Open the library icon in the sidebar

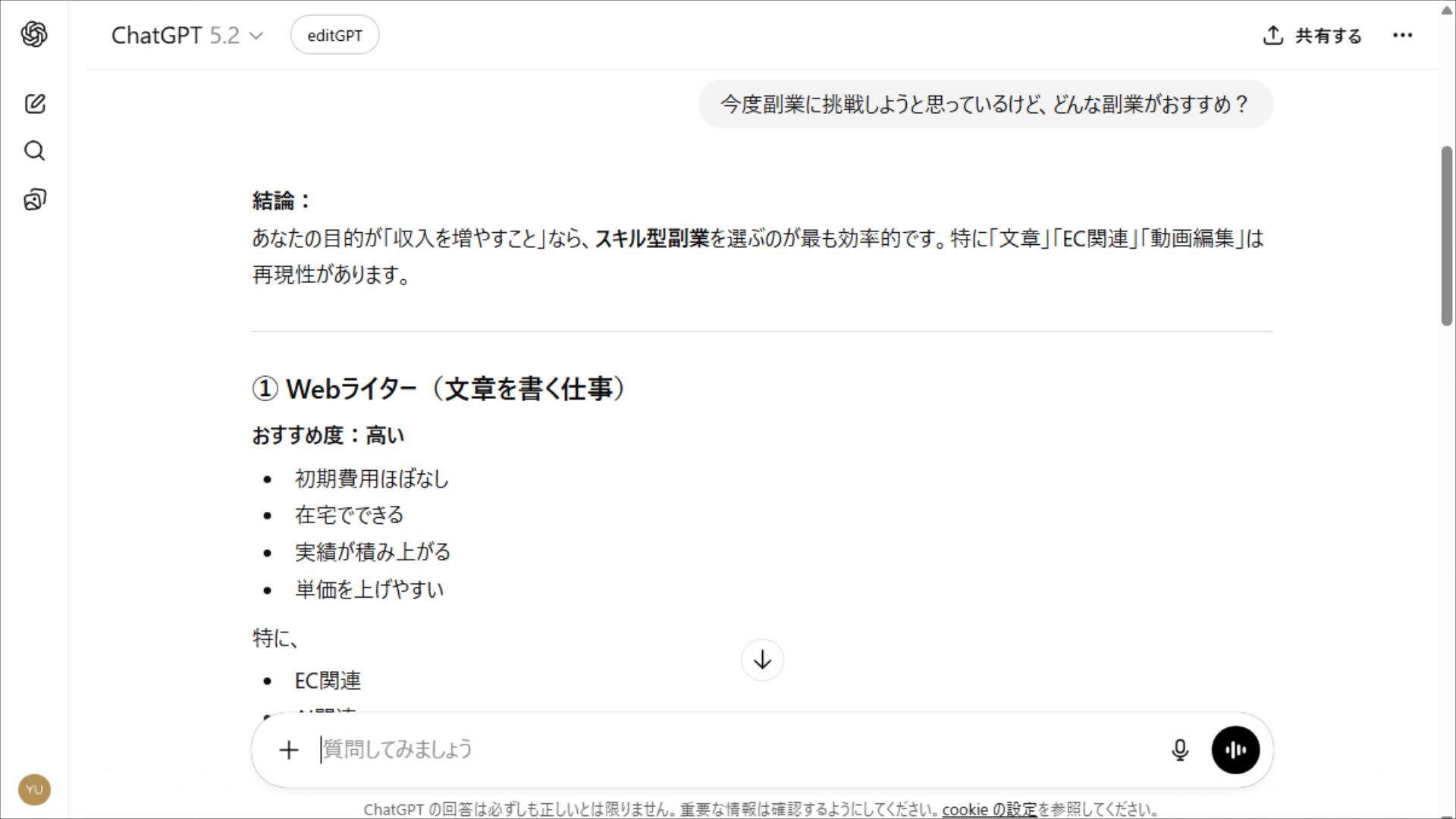tap(34, 199)
